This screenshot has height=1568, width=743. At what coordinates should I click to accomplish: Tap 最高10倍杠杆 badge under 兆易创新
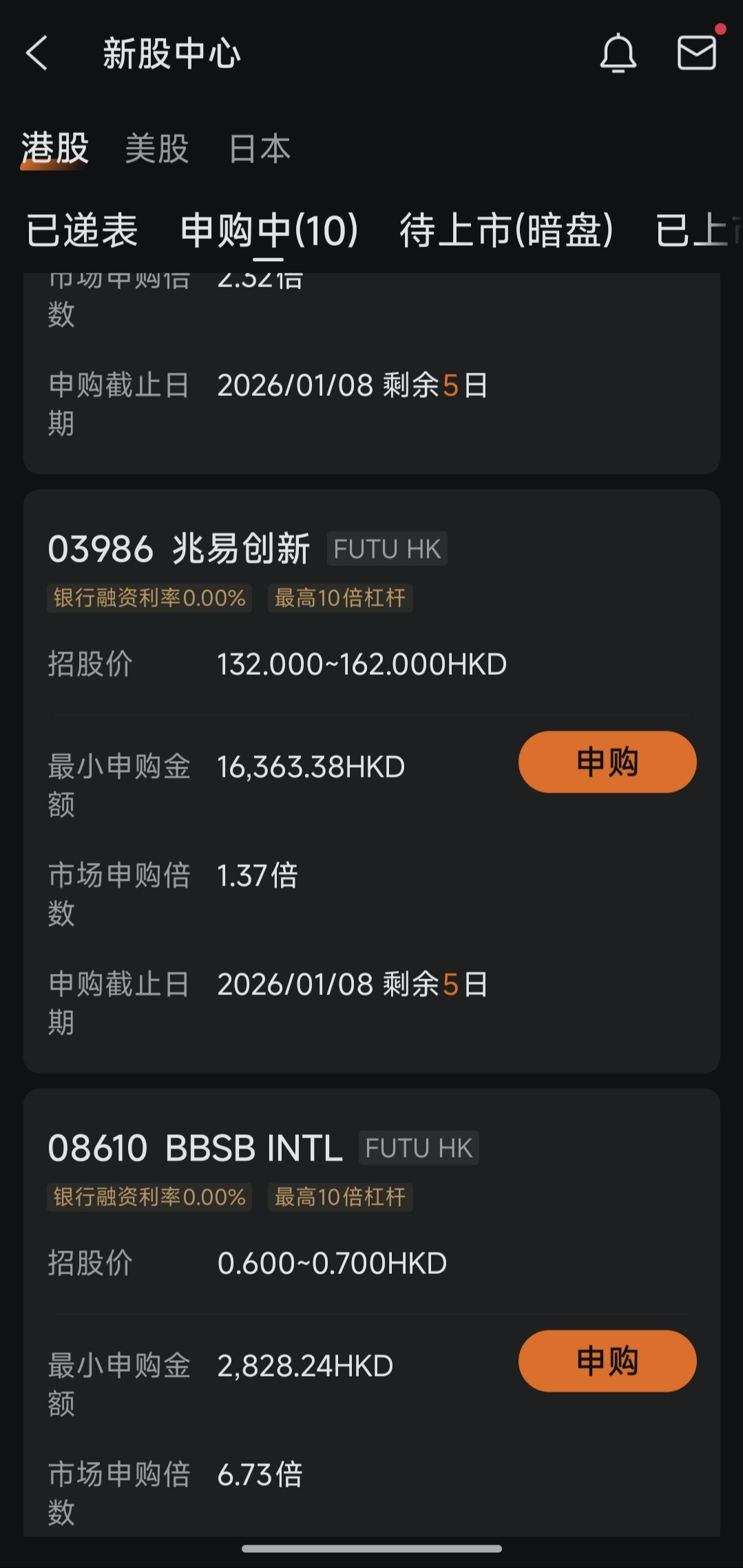[340, 598]
